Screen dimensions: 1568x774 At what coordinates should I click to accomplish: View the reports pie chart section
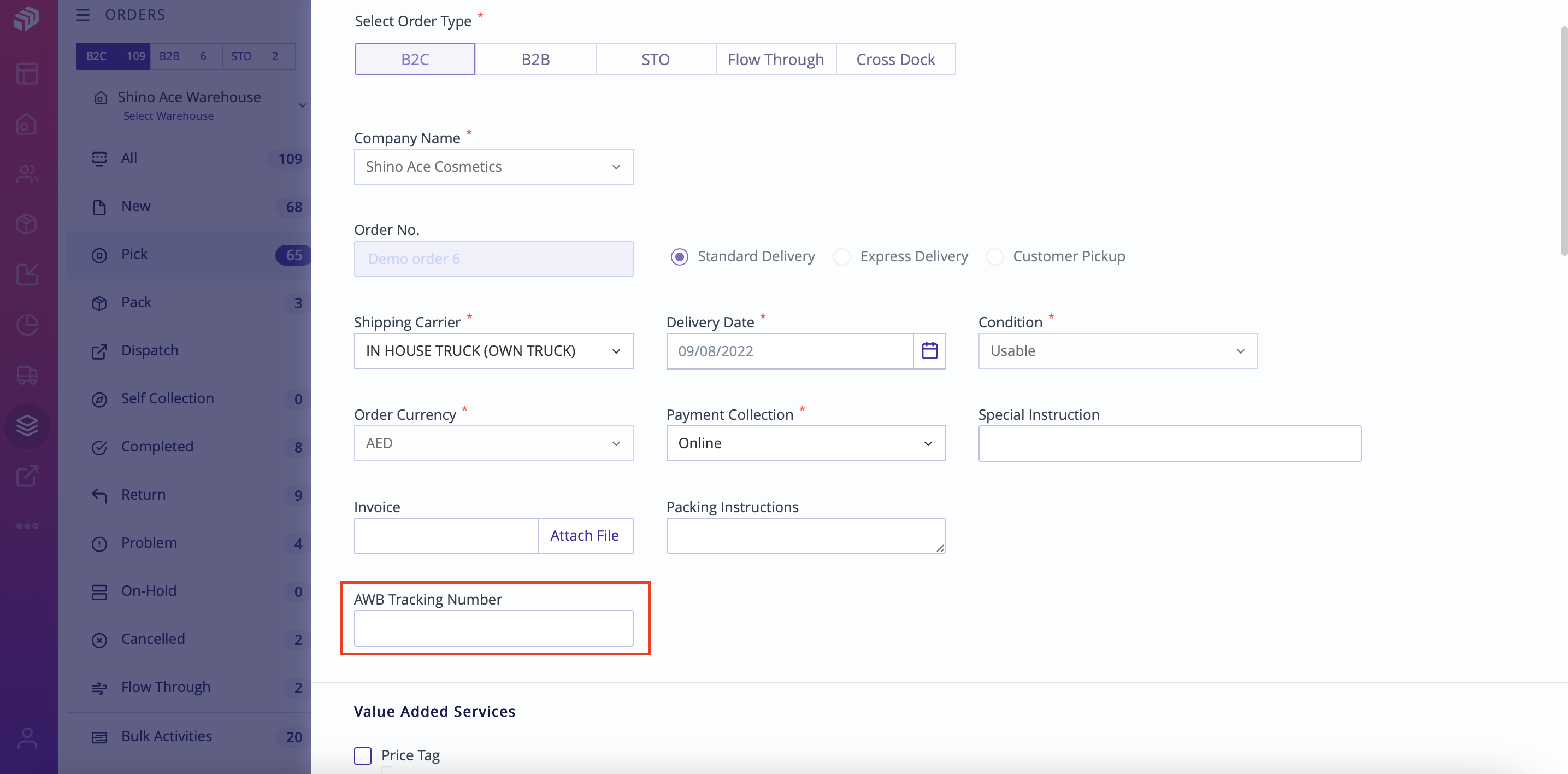27,325
